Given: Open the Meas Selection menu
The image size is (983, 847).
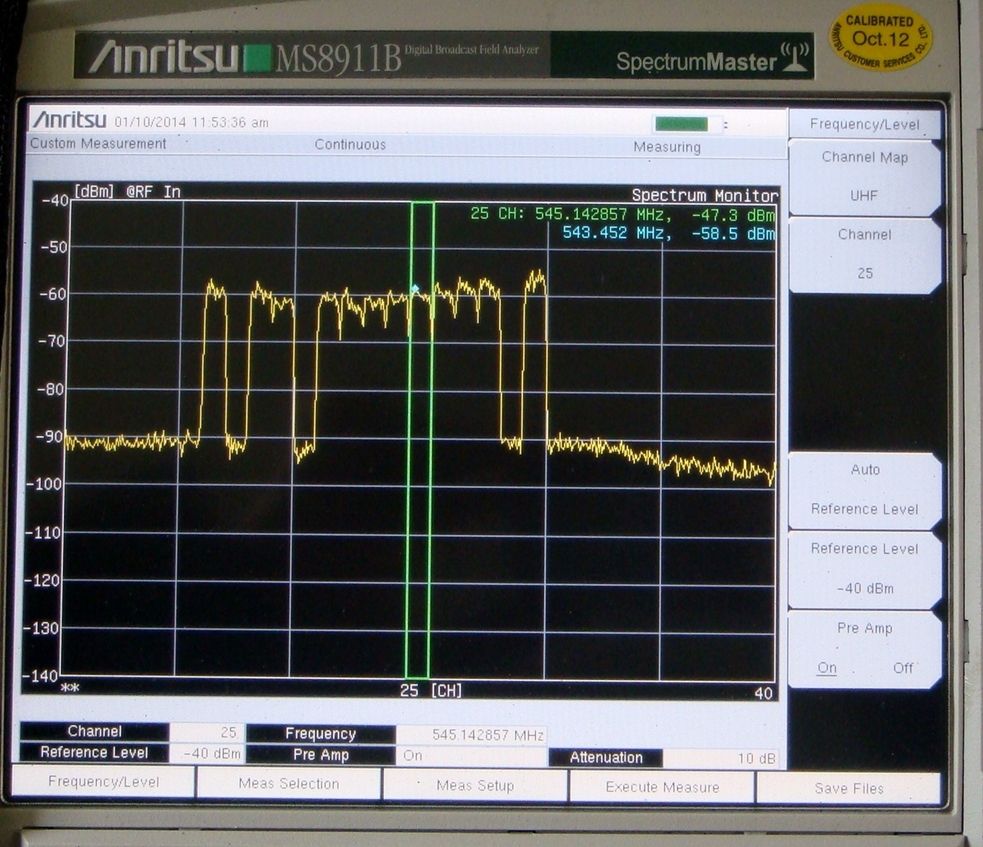Looking at the screenshot, I should [x=288, y=784].
